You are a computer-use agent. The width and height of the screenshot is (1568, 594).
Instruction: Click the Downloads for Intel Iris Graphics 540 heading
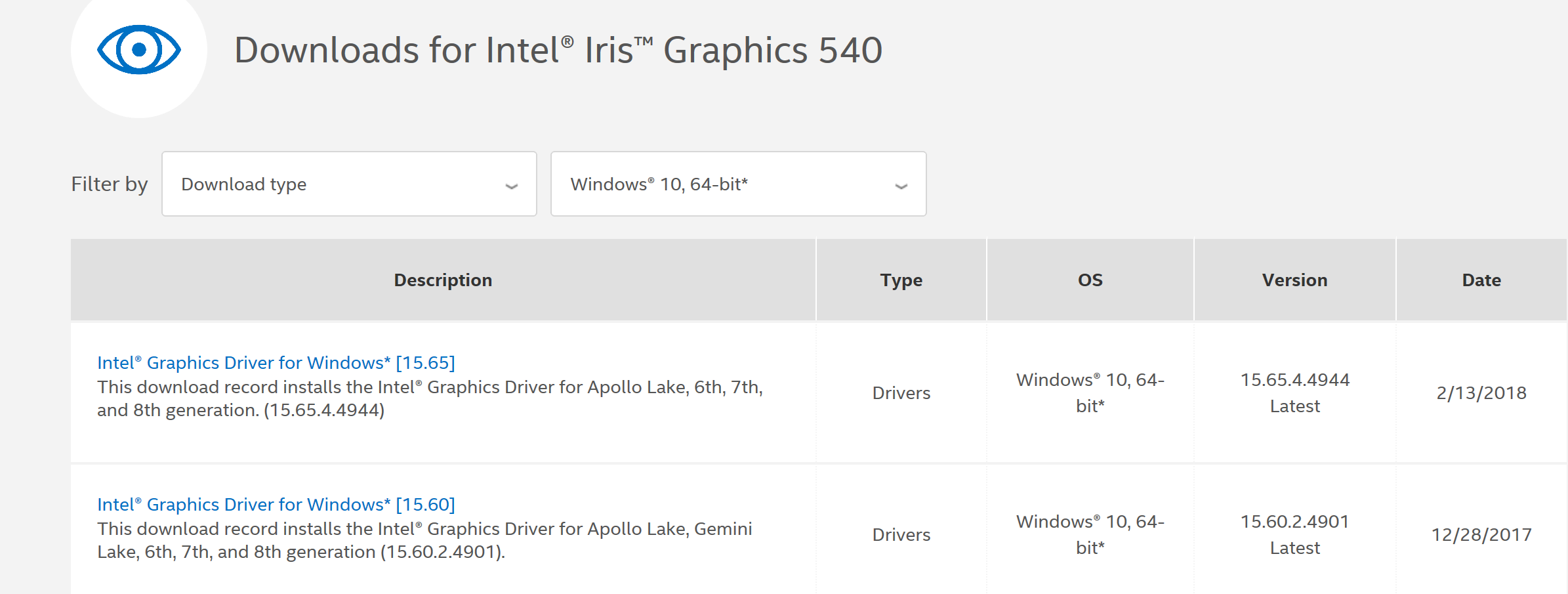click(x=558, y=51)
